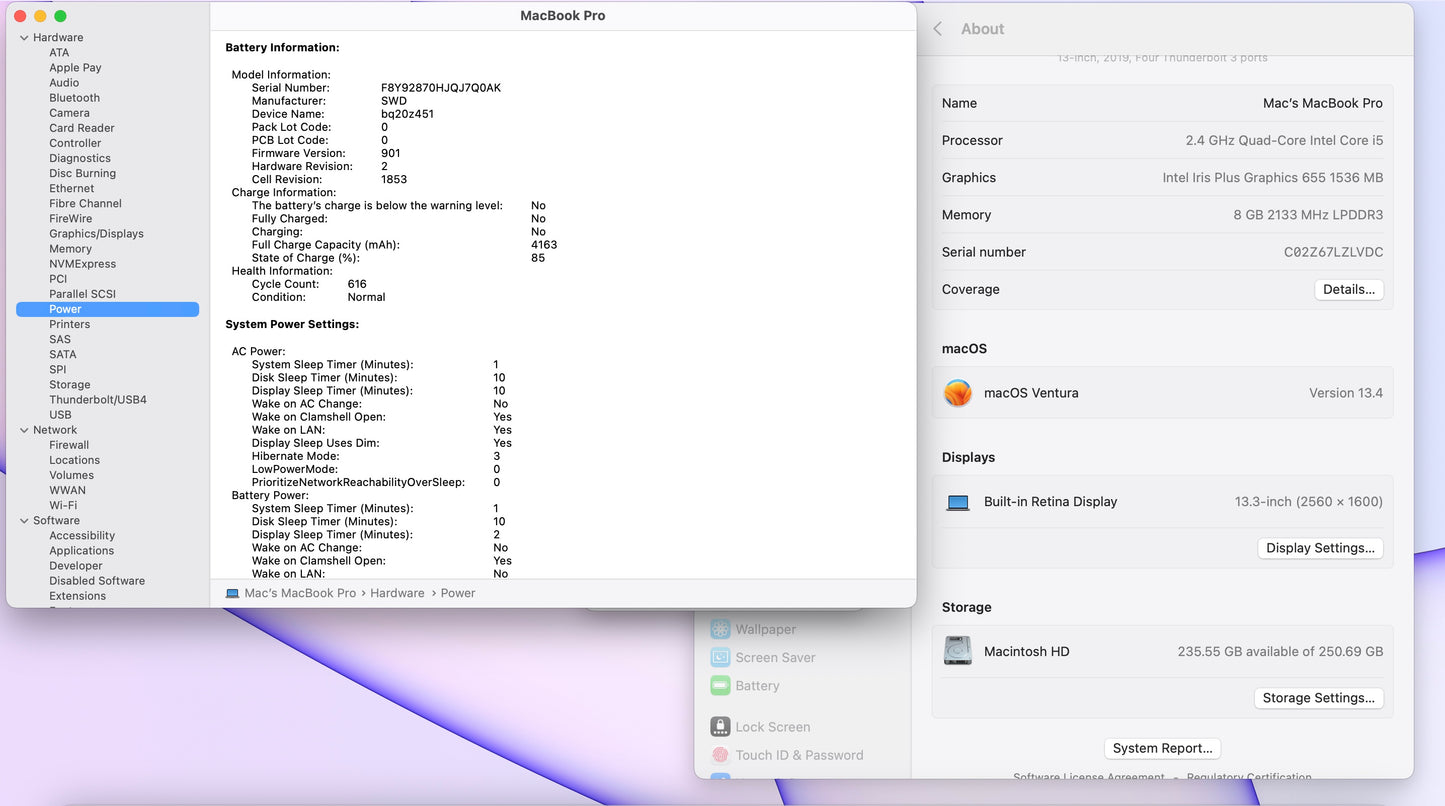Open Display Settings

coord(1320,548)
